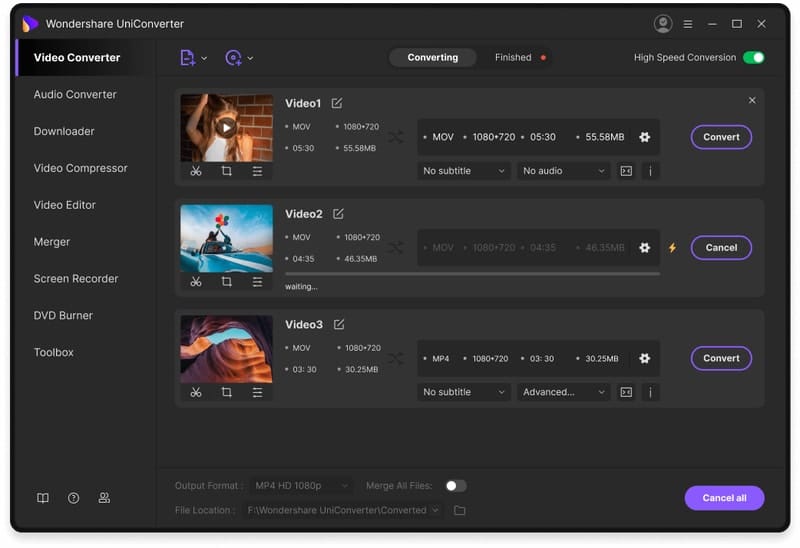Open Video3 Advanced audio dropdown
Image resolution: width=800 pixels, height=548 pixels.
point(563,392)
